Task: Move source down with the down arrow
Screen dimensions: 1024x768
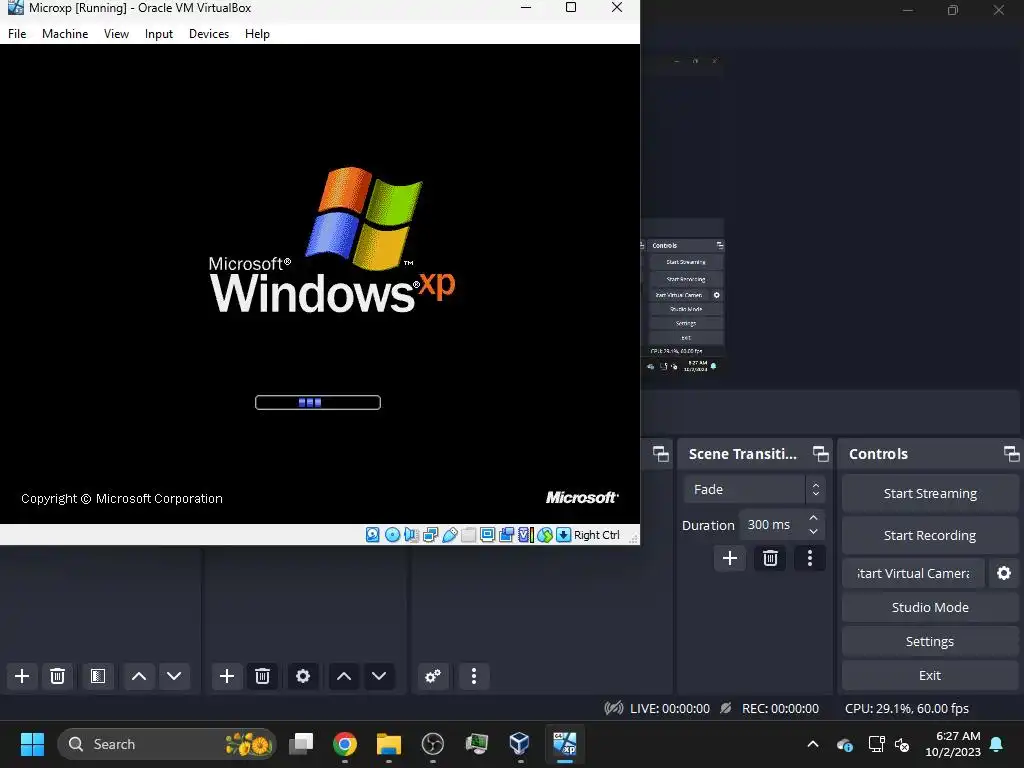Action: coord(379,676)
